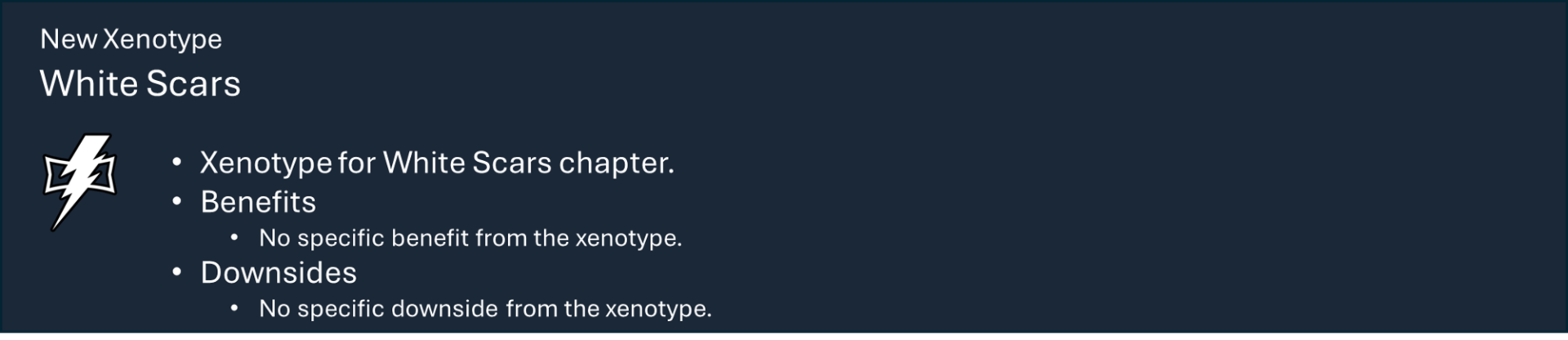Click sub-bullet before 'No specific downside'
The image size is (1568, 340).
234,308
